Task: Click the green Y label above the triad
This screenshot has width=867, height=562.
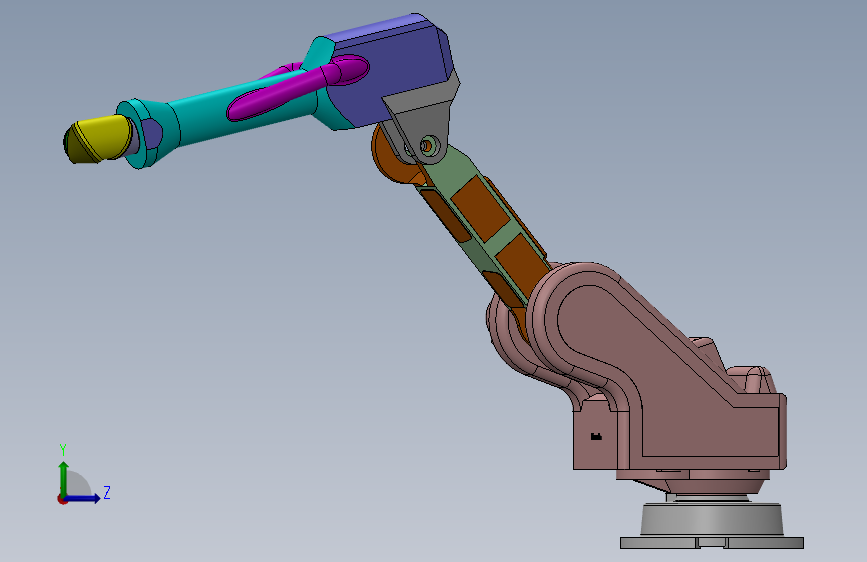Action: (63, 450)
